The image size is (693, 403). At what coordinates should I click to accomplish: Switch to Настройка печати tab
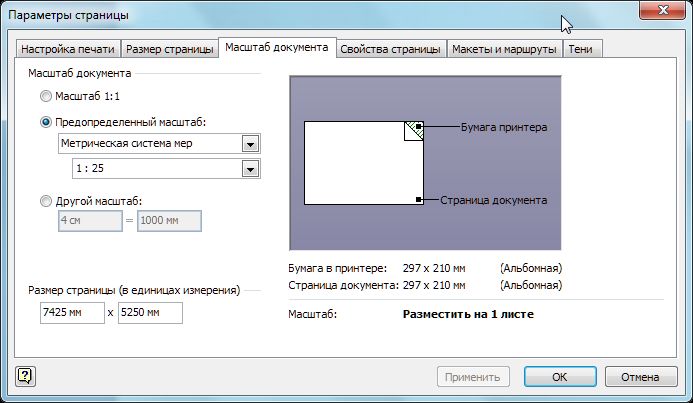click(x=69, y=49)
